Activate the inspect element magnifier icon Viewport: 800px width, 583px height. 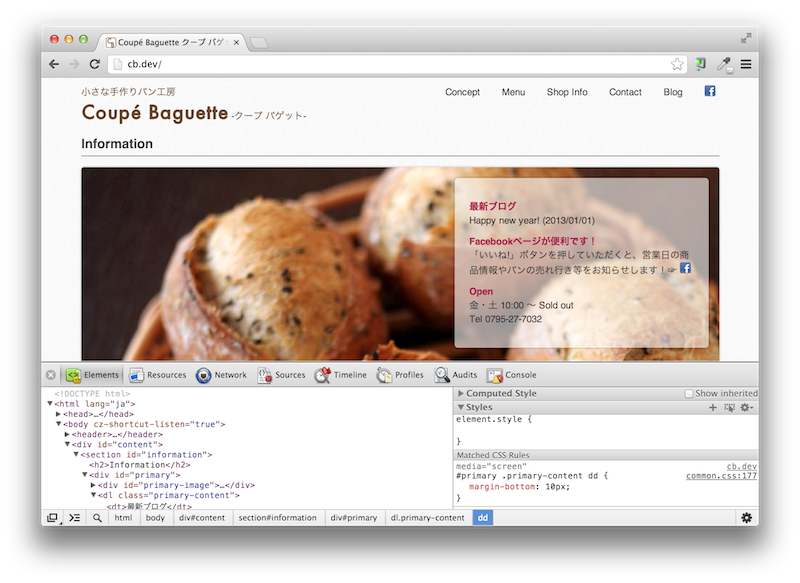click(97, 518)
